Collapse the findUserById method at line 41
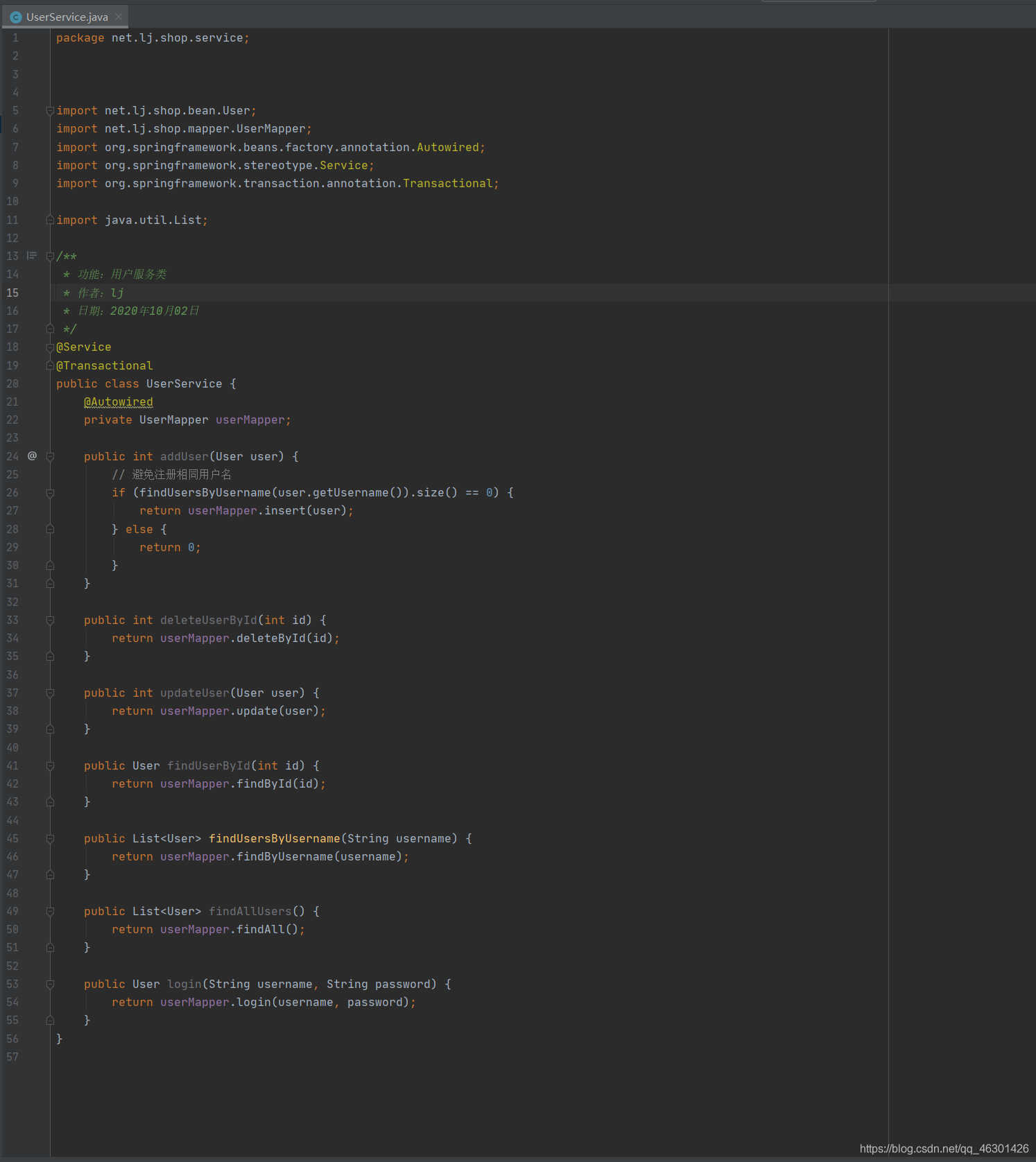The width and height of the screenshot is (1036, 1162). click(50, 766)
